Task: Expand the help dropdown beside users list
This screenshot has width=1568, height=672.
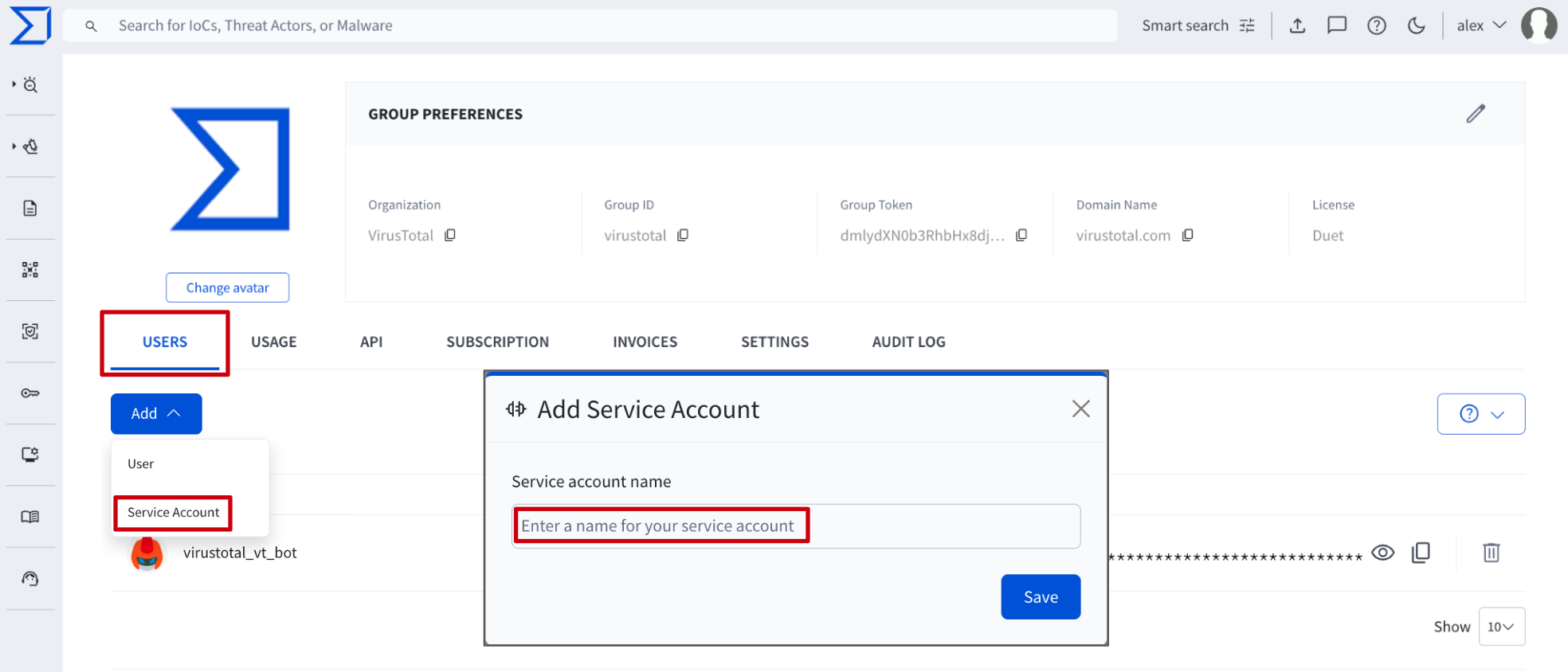Action: [1481, 414]
